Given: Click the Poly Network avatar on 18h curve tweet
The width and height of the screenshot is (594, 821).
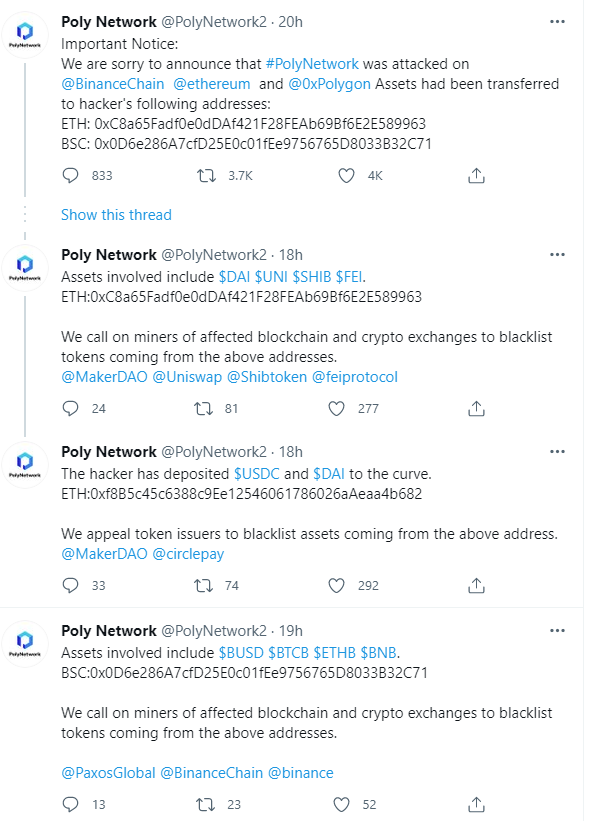Looking at the screenshot, I should tap(25, 464).
